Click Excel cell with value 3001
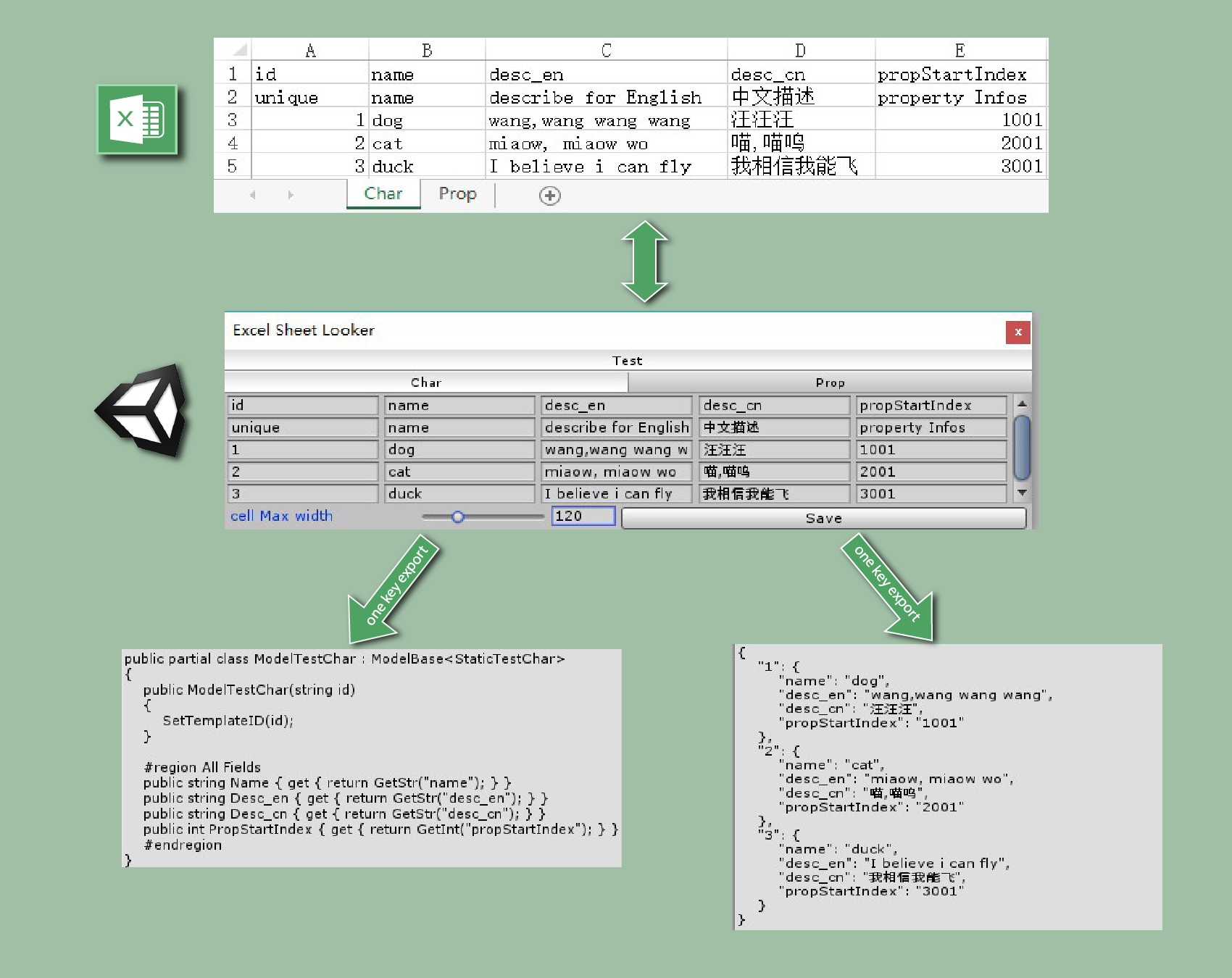 click(x=960, y=166)
